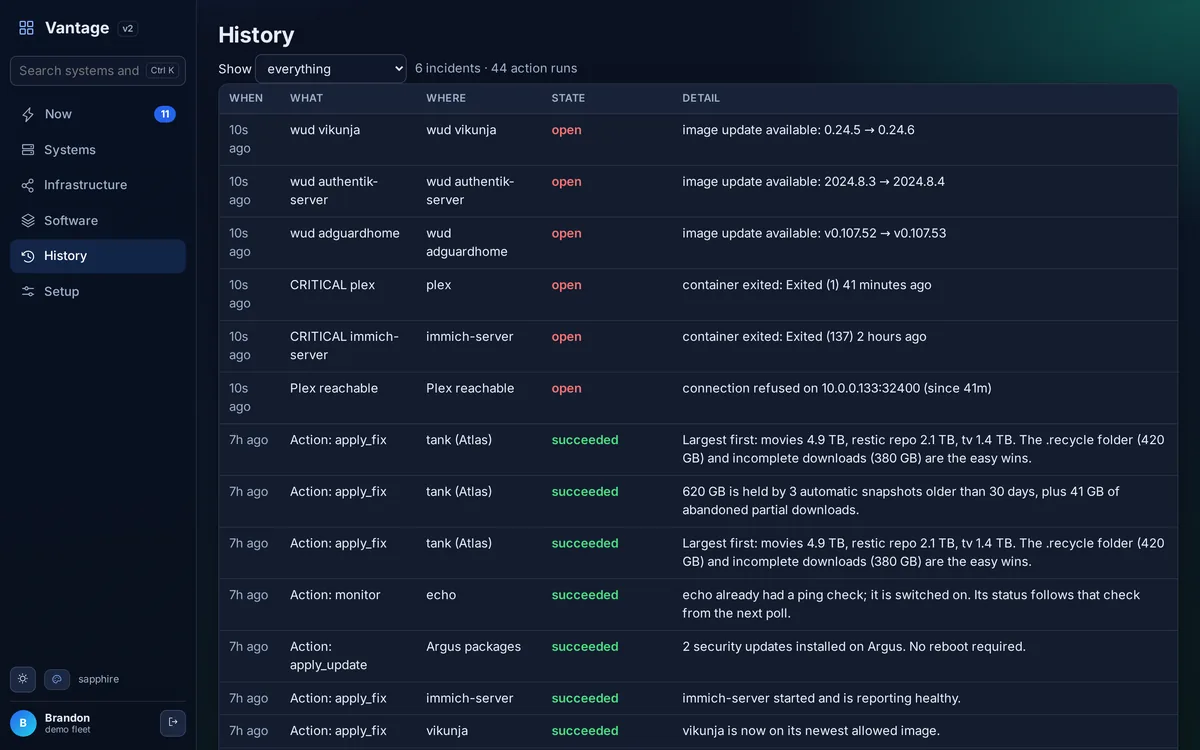Image resolution: width=1200 pixels, height=750 pixels.
Task: Go to the Software page
Action: tap(98, 221)
